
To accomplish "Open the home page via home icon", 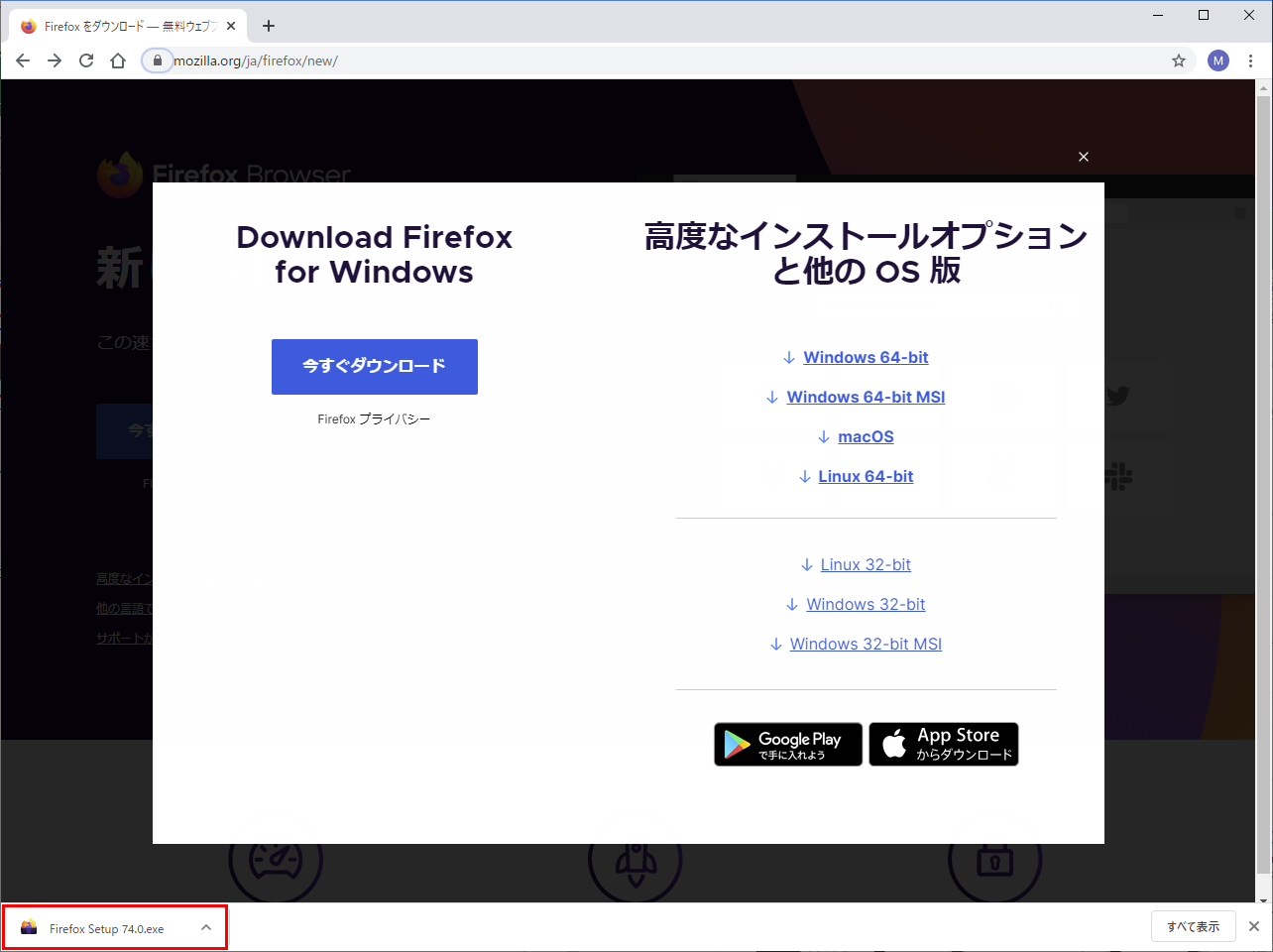I will [118, 60].
